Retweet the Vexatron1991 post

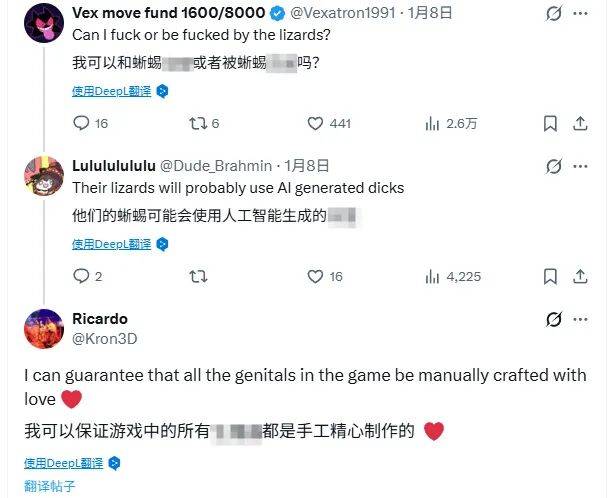click(204, 123)
